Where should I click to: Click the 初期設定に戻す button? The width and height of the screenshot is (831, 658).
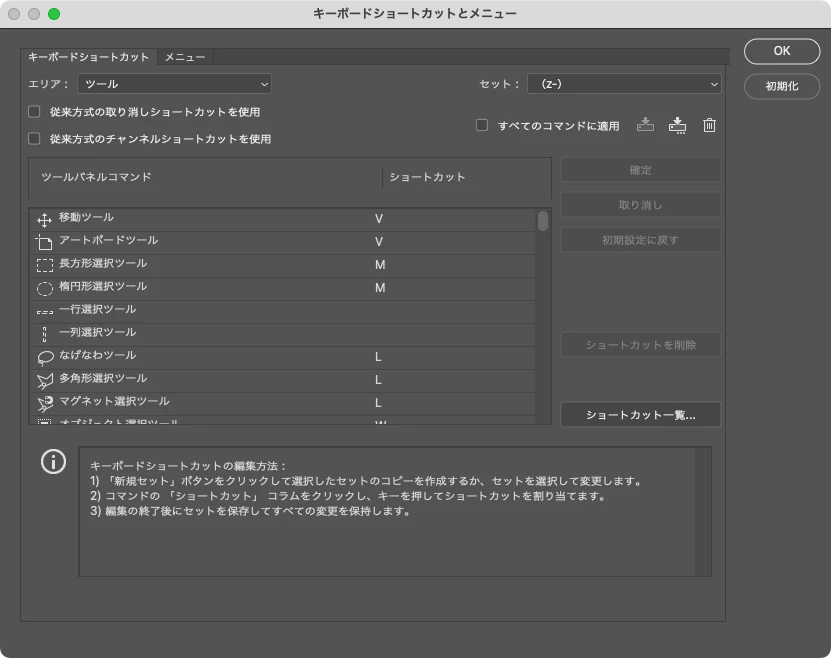click(640, 240)
